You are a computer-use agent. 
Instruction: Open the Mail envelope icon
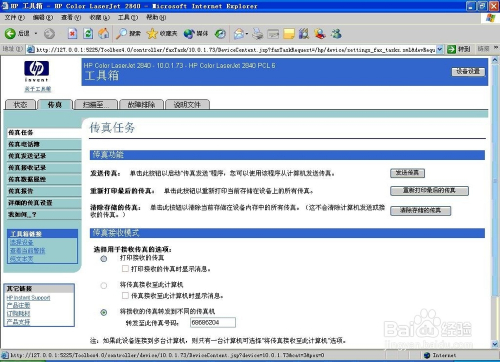pyautogui.click(x=239, y=34)
